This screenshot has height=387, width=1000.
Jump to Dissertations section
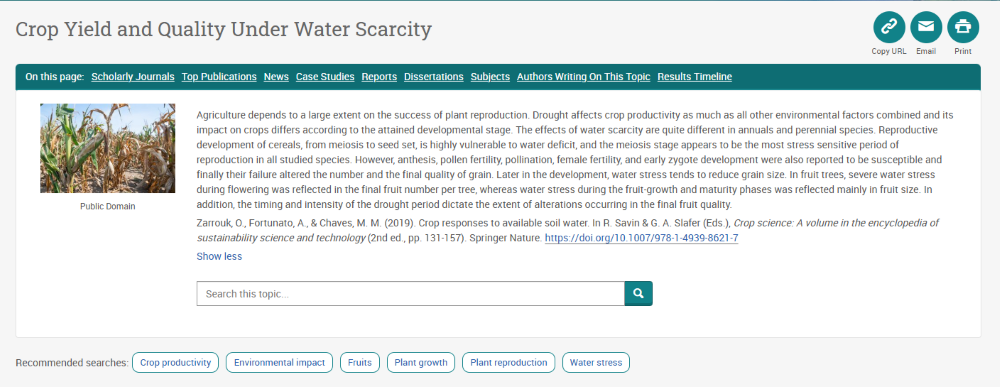tap(434, 77)
